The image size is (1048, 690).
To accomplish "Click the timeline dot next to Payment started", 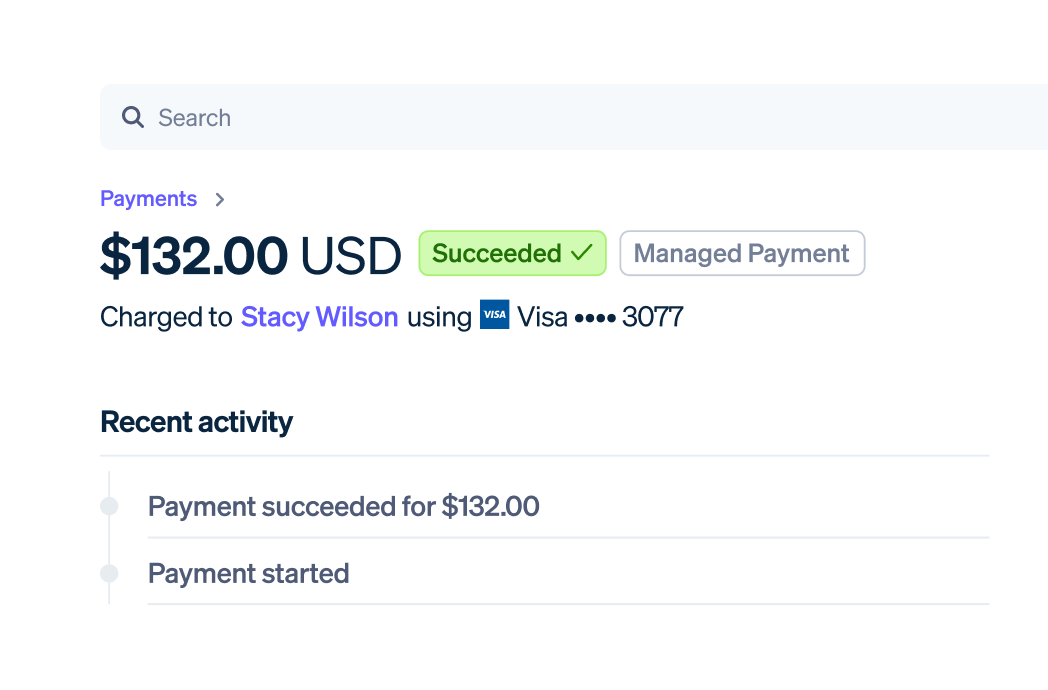I will 109,573.
